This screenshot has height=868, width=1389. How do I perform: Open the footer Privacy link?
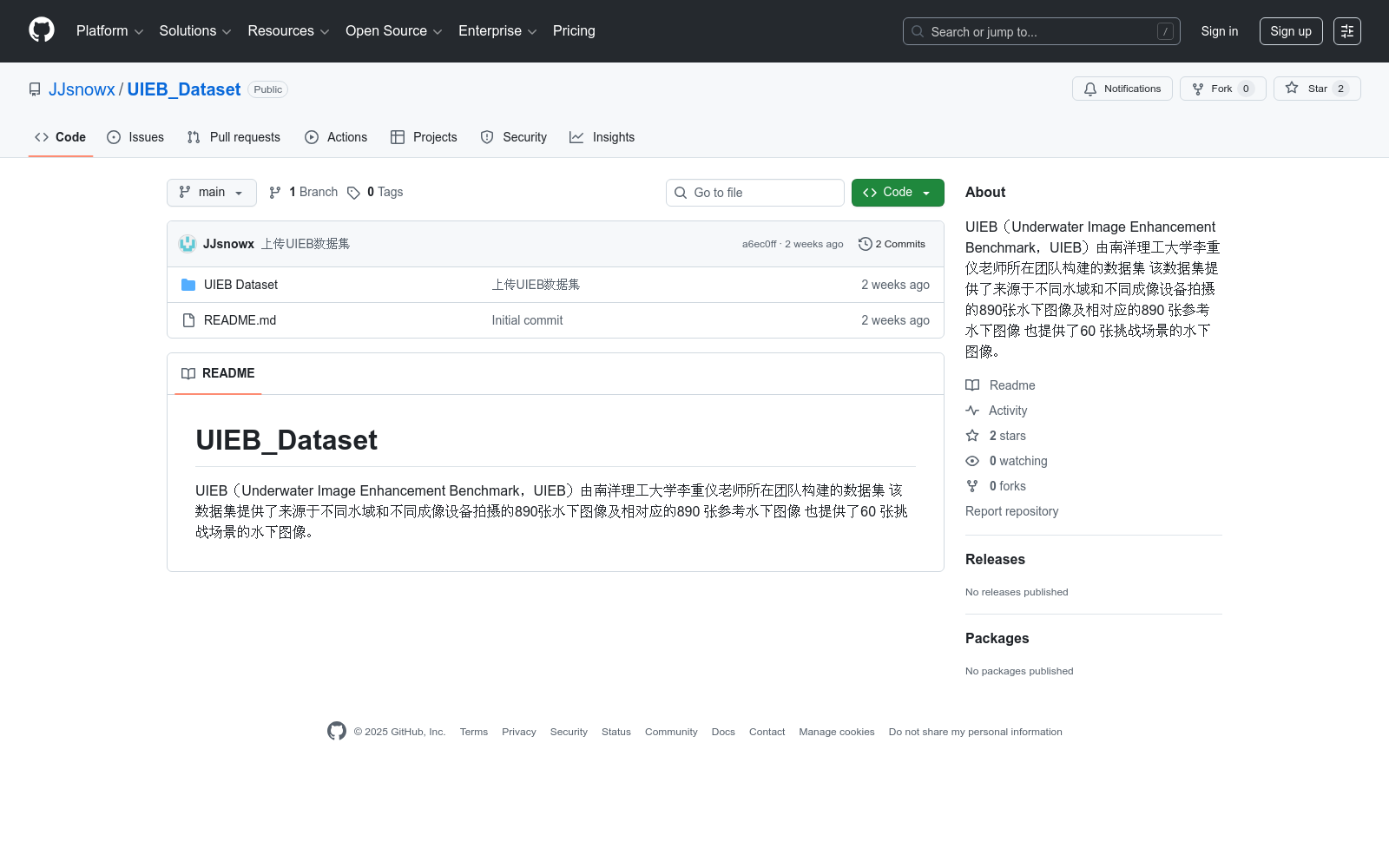click(519, 732)
